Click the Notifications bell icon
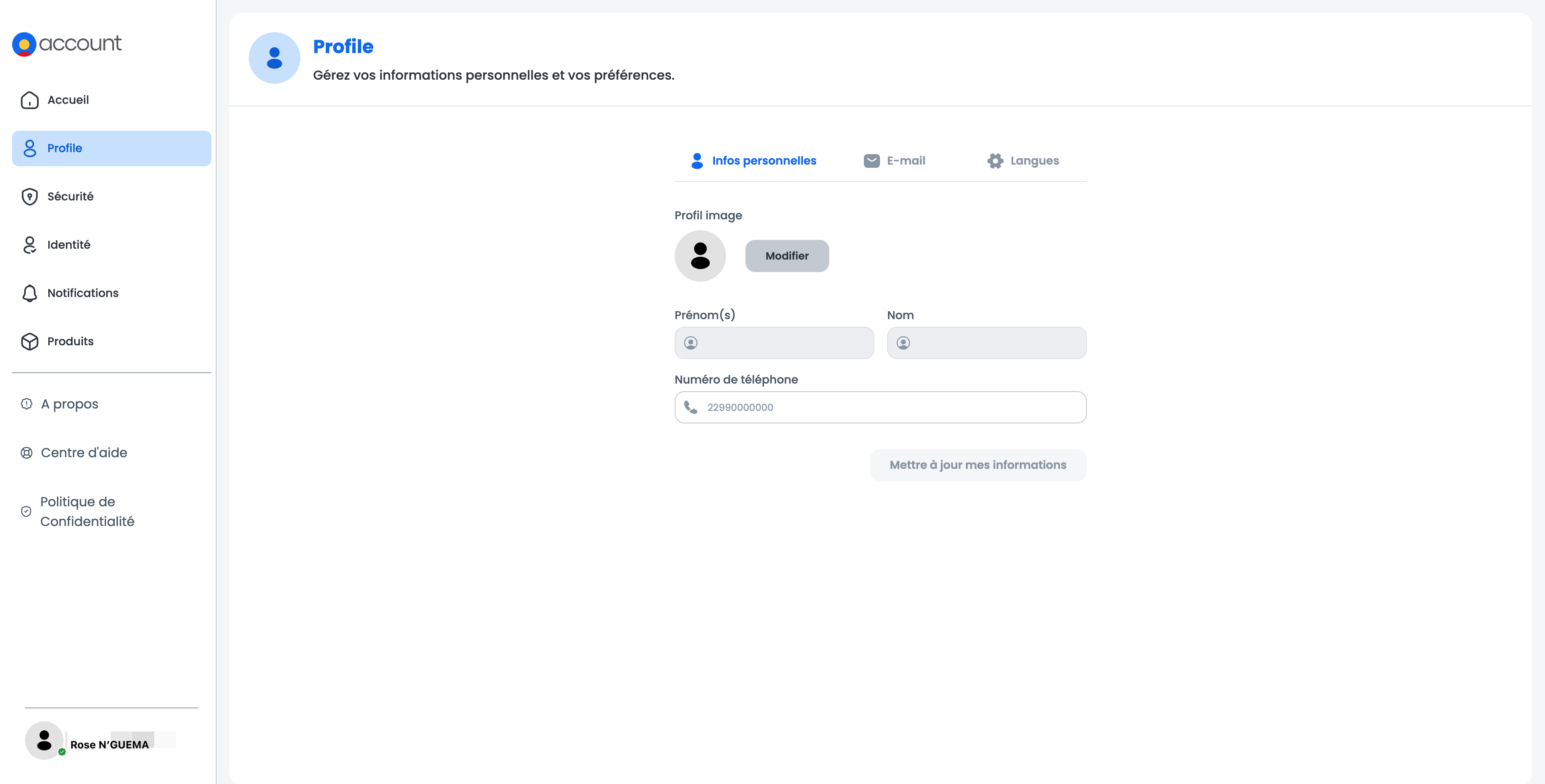This screenshot has width=1545, height=784. coord(29,293)
